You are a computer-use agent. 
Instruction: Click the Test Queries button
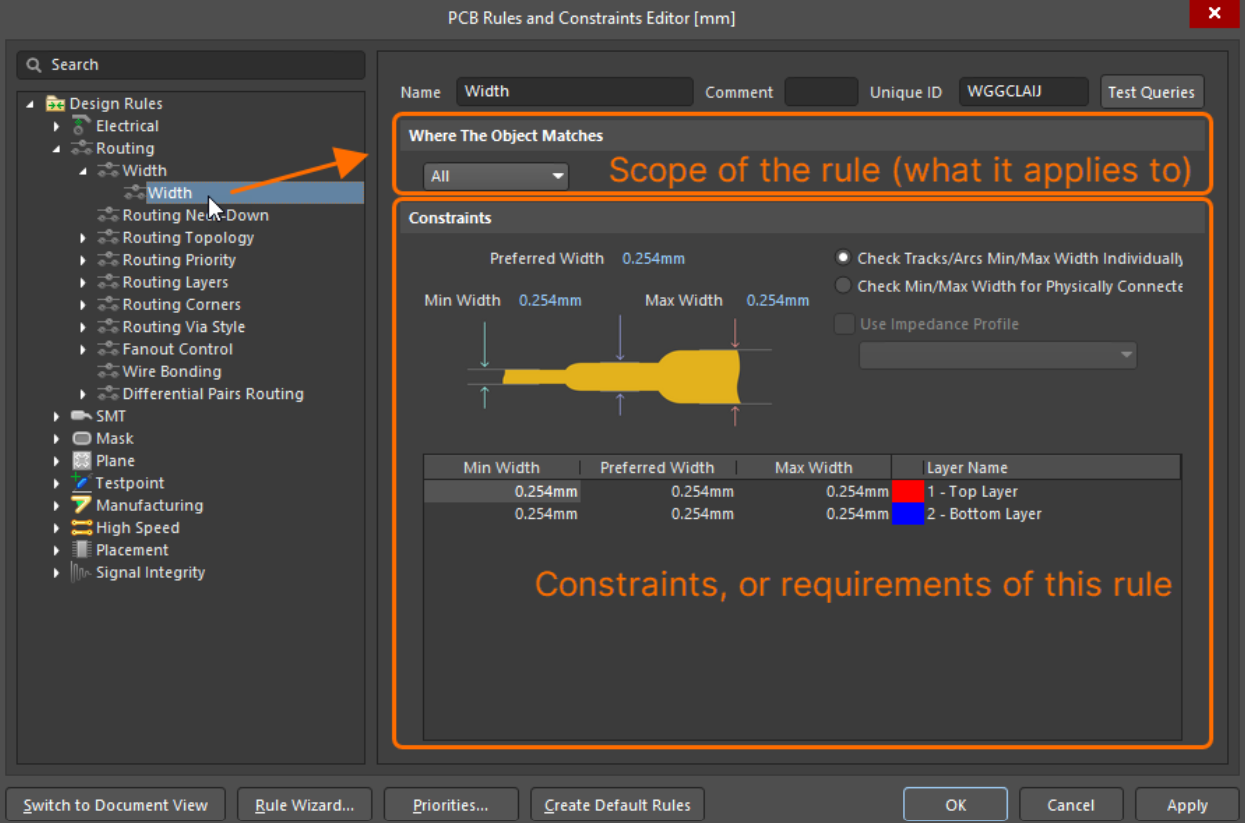1151,92
